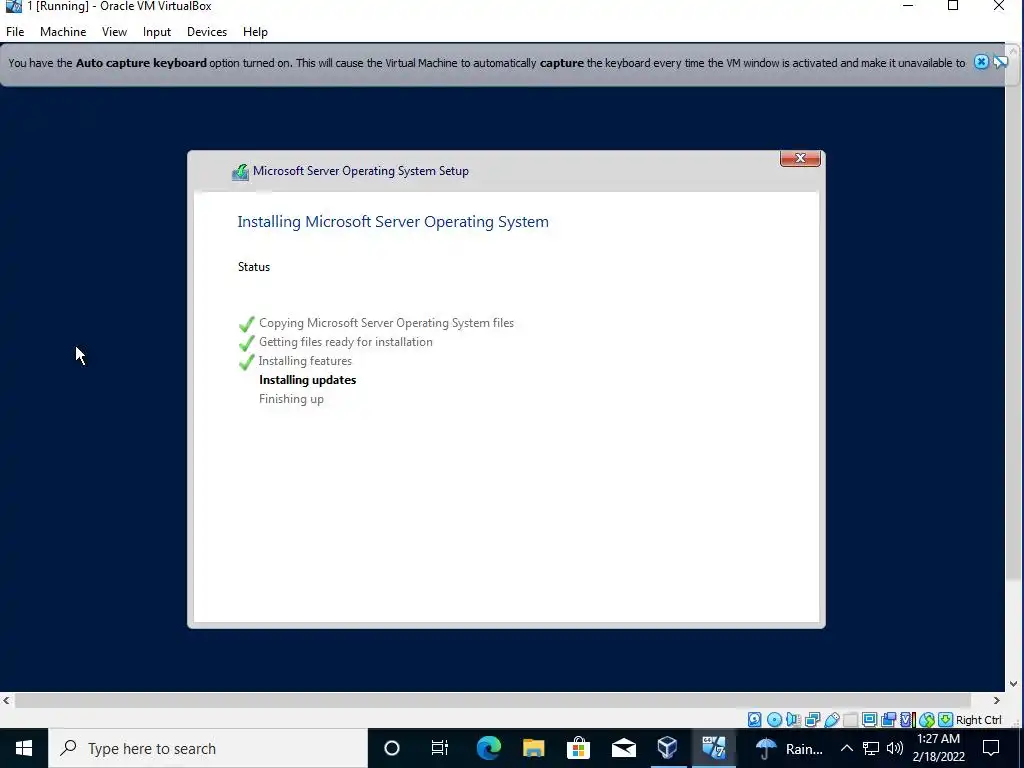
Task: Open the network tray icon
Action: pos(871,748)
